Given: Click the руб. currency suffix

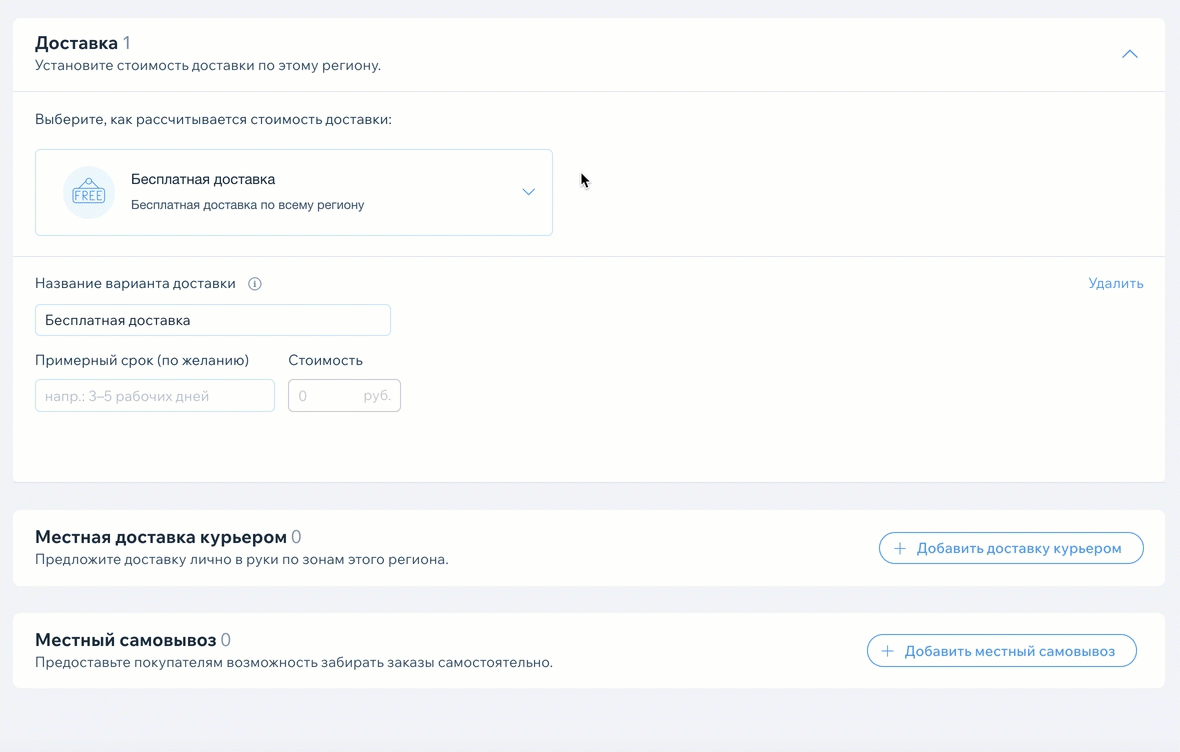Looking at the screenshot, I should (376, 396).
